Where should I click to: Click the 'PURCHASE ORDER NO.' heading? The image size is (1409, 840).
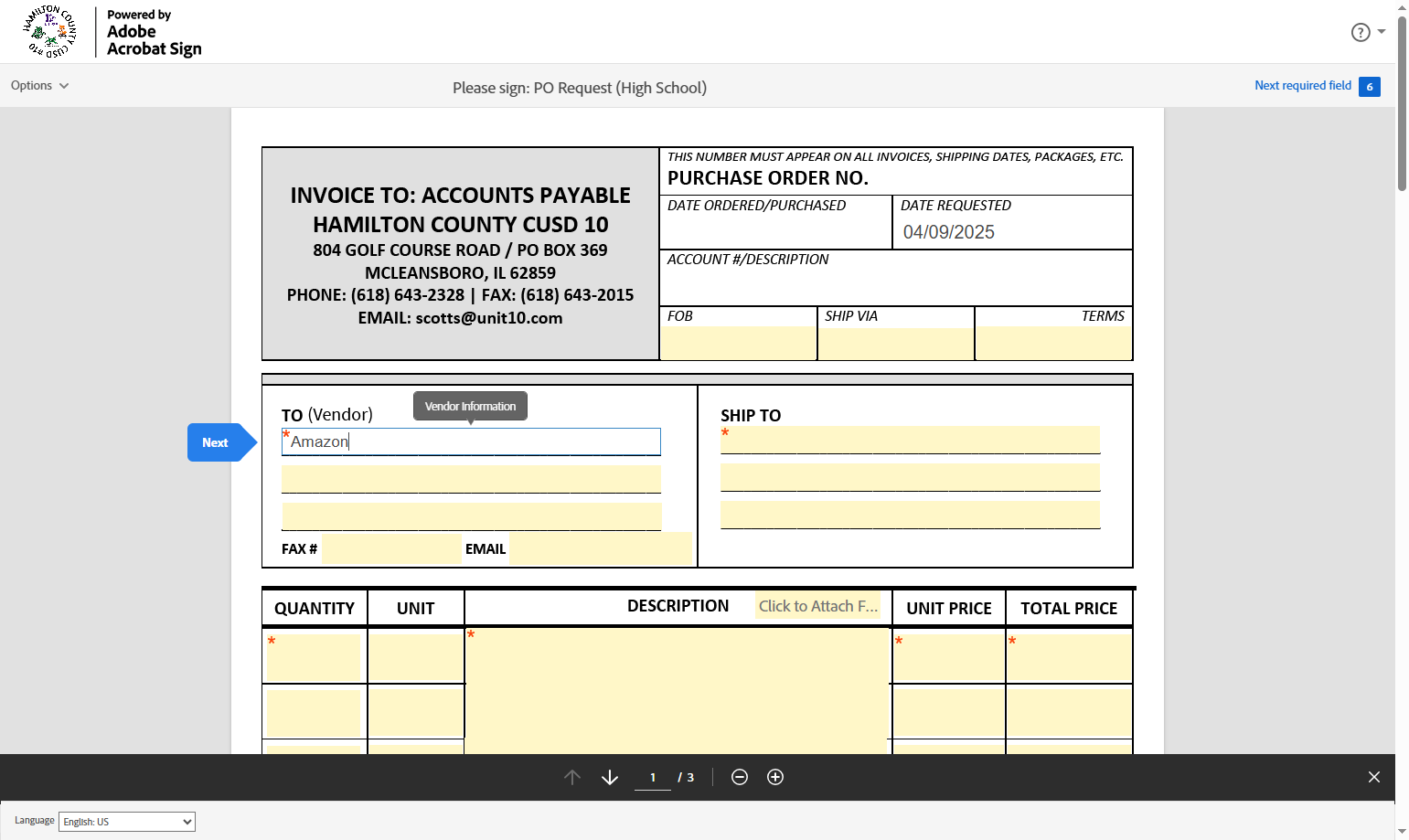pos(768,178)
